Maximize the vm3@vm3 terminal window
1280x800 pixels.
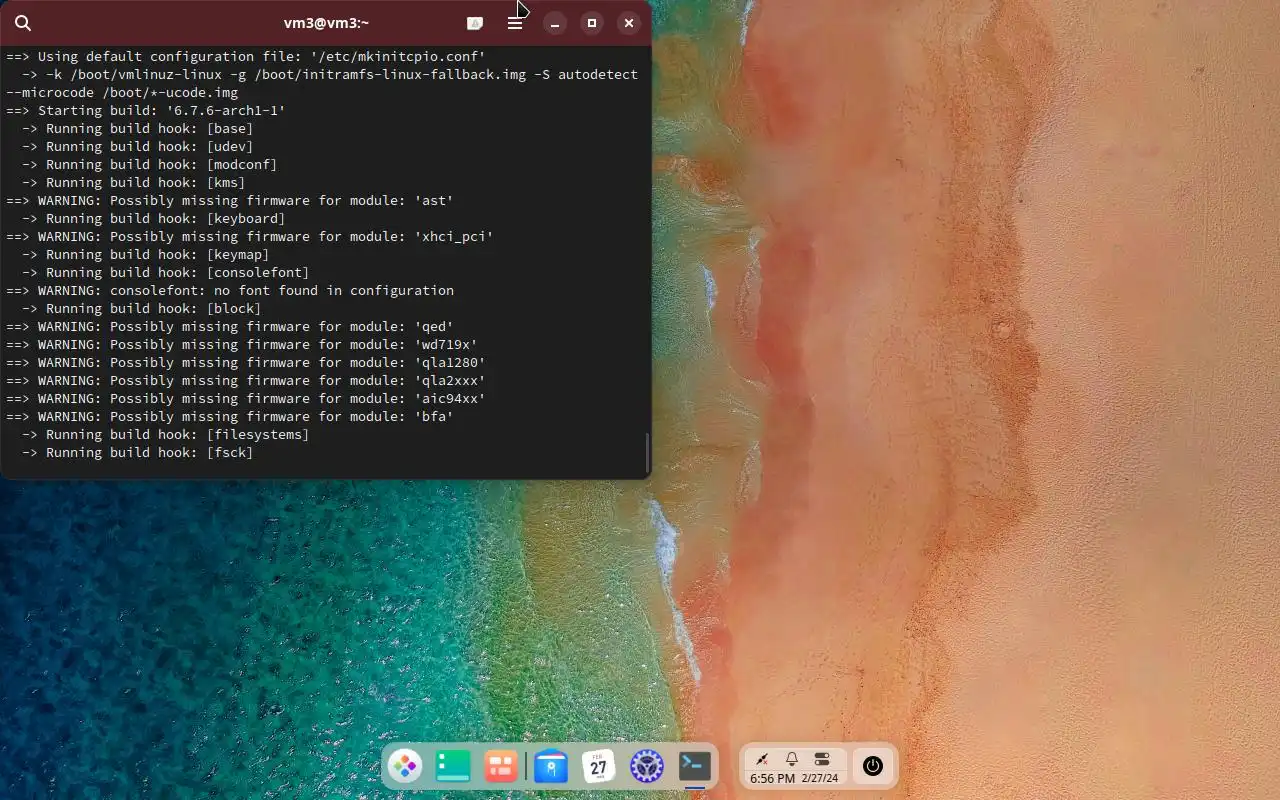(592, 23)
